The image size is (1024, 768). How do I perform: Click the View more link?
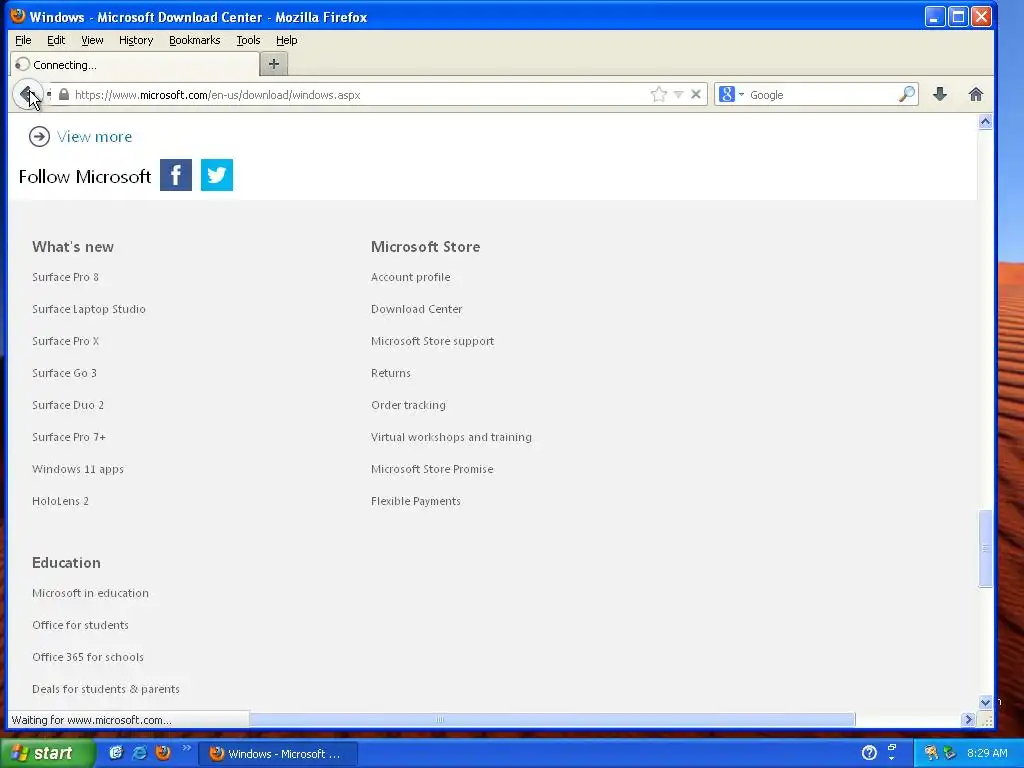pos(95,136)
